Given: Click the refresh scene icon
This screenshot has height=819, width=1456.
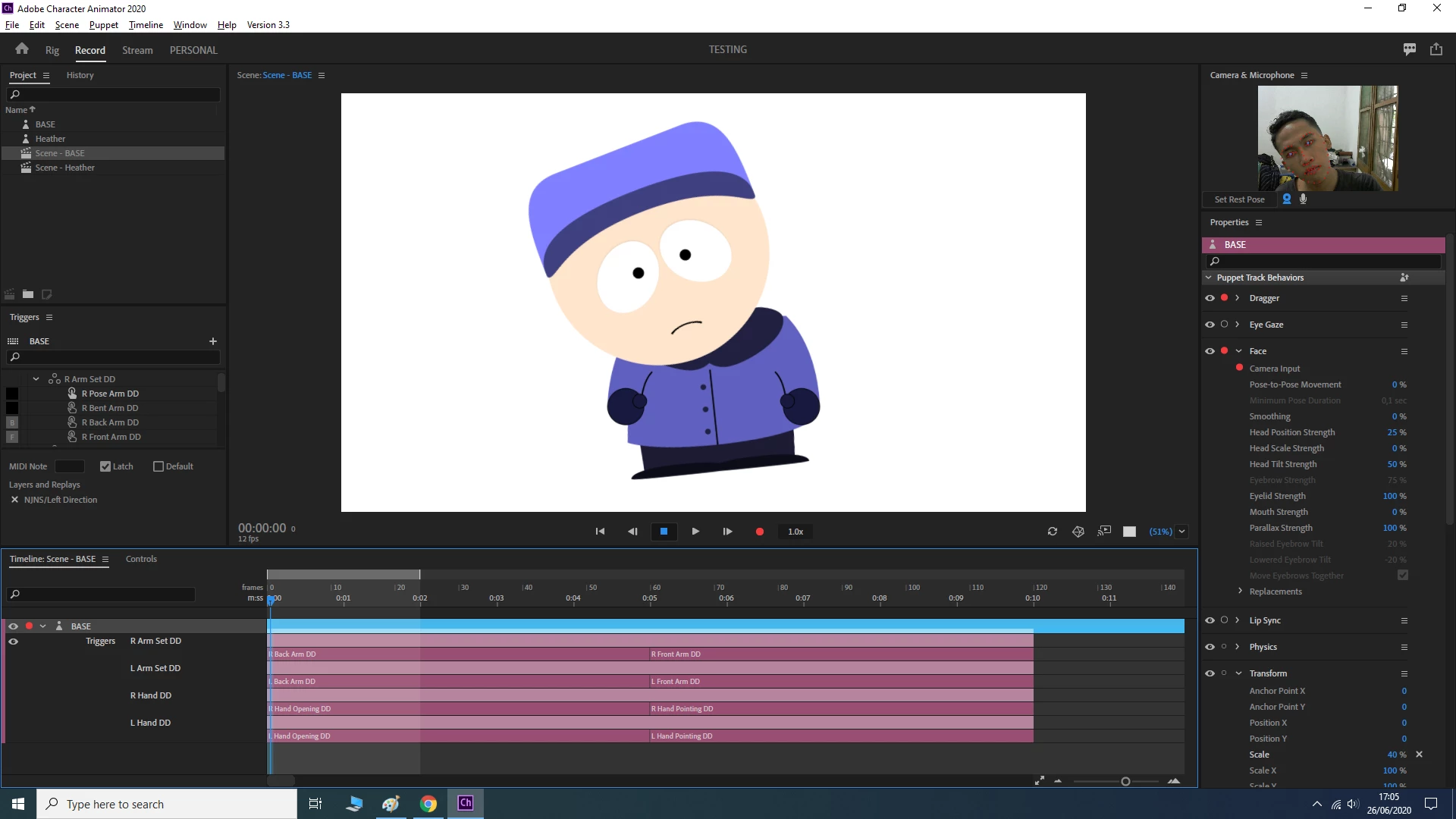Looking at the screenshot, I should (x=1053, y=532).
